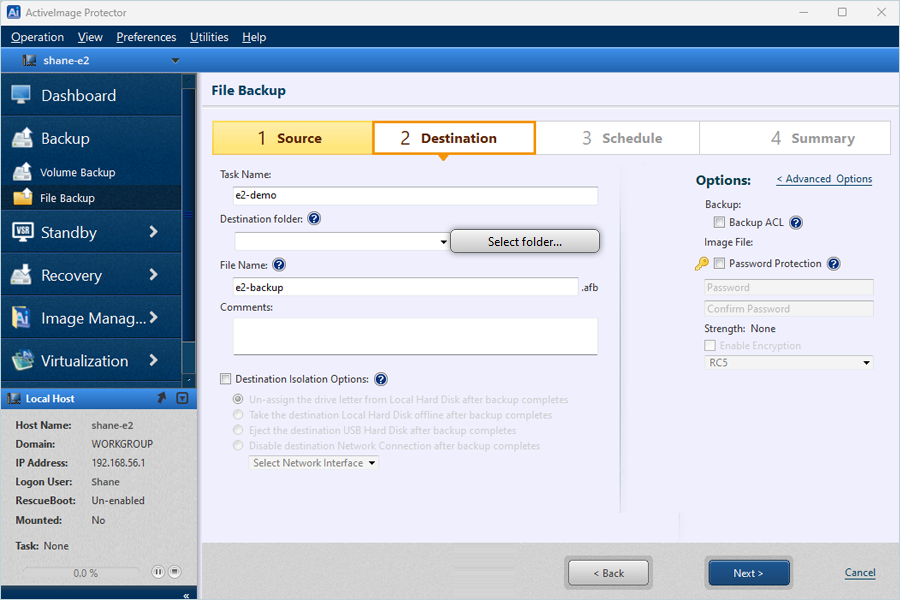The width and height of the screenshot is (900, 600).
Task: Open the Dashboard monitor icon
Action: click(21, 95)
